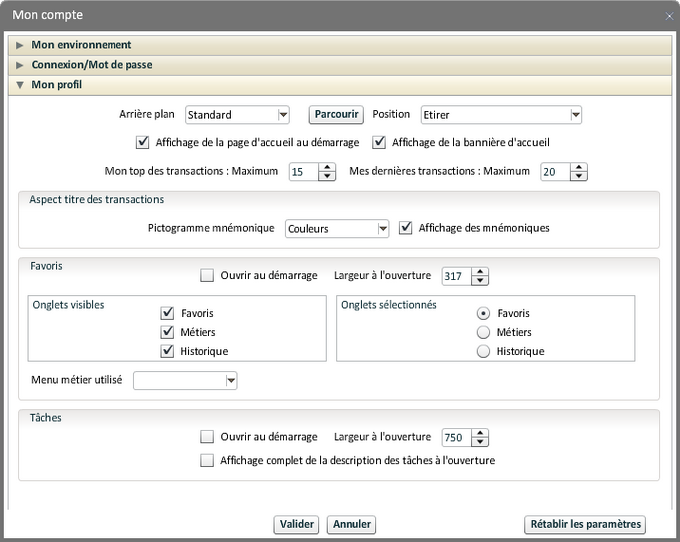The height and width of the screenshot is (542, 680).
Task: Increase Mon top des transactions maximum
Action: coord(326,167)
